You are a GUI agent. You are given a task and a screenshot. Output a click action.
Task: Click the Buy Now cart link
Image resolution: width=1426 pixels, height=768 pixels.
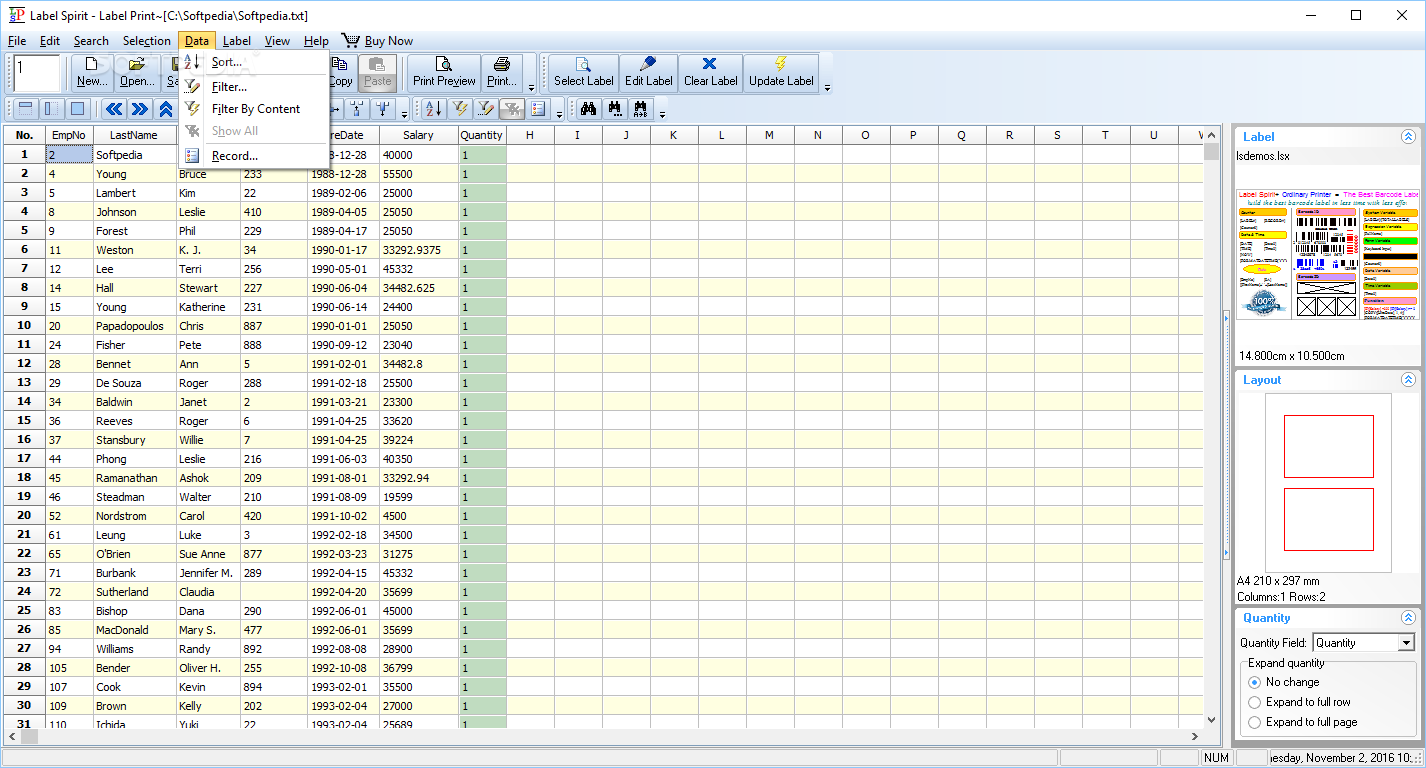pyautogui.click(x=378, y=41)
